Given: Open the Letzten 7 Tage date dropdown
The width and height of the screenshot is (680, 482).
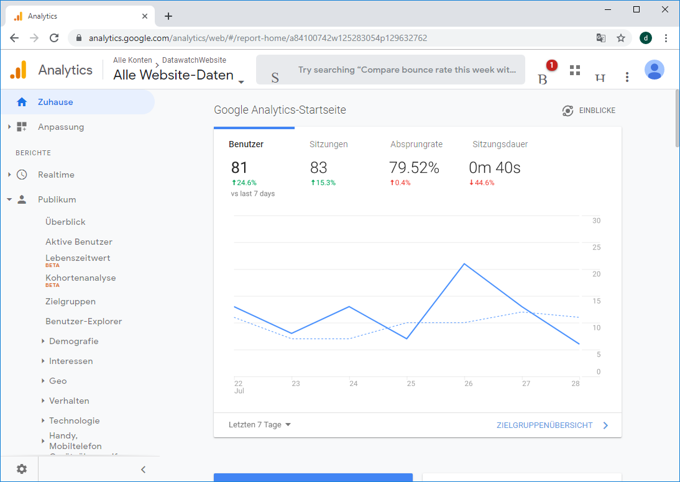Looking at the screenshot, I should point(260,425).
